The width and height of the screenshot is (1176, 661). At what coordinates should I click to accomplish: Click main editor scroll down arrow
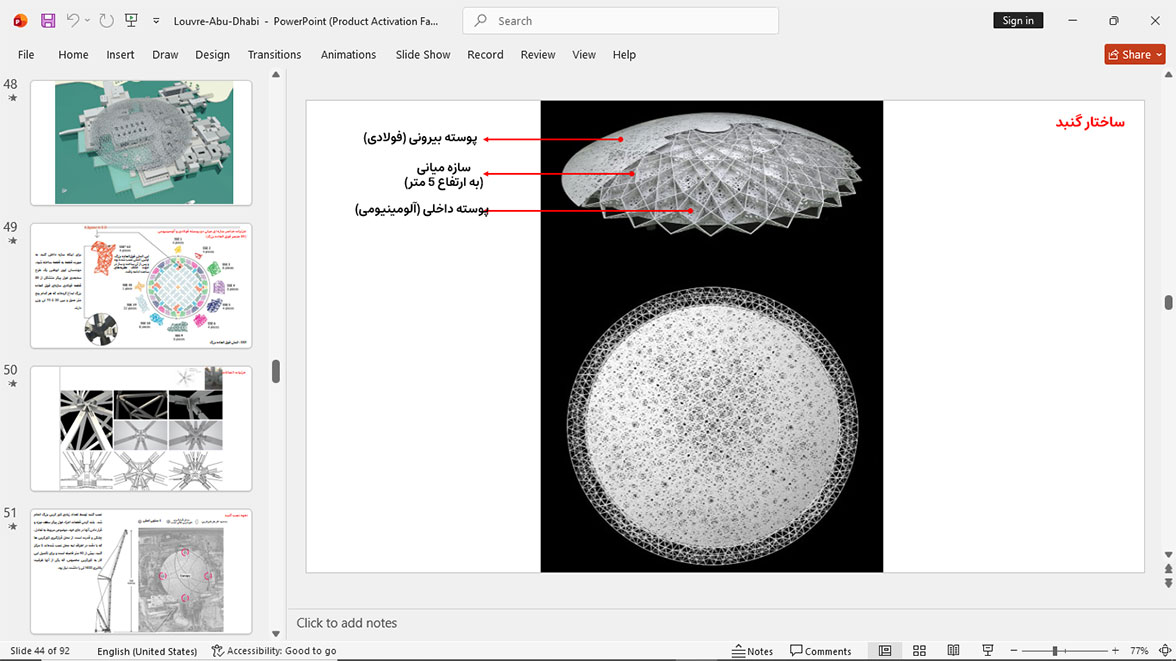(x=1168, y=555)
